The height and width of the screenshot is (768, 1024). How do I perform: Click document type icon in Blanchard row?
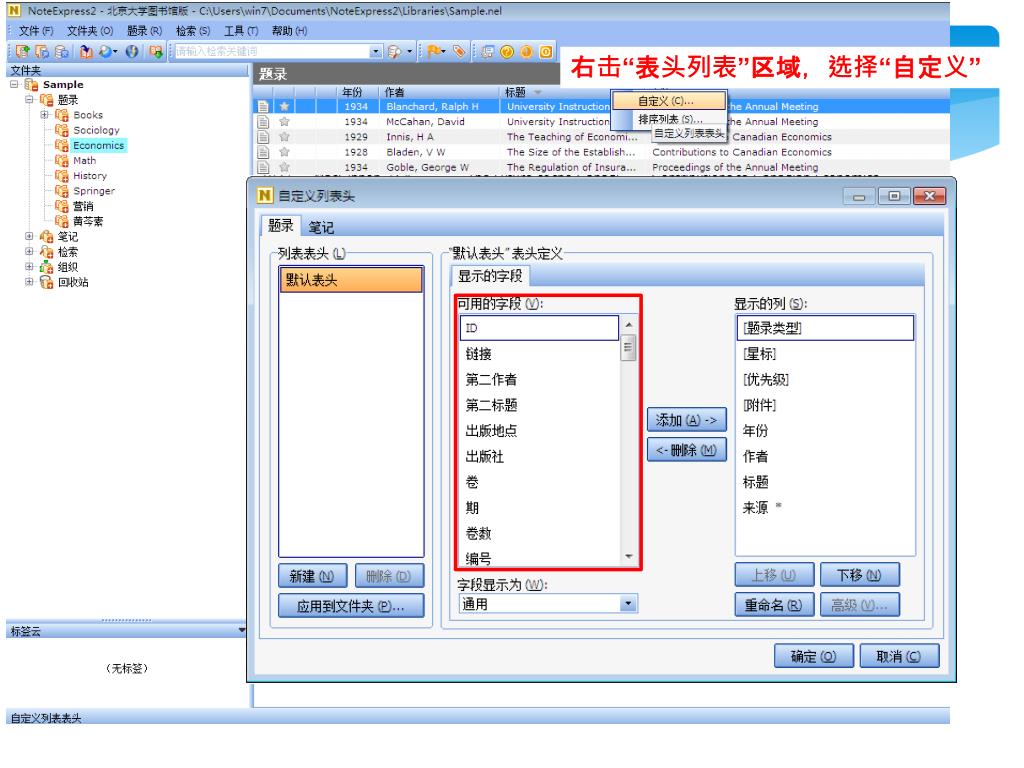tap(263, 106)
